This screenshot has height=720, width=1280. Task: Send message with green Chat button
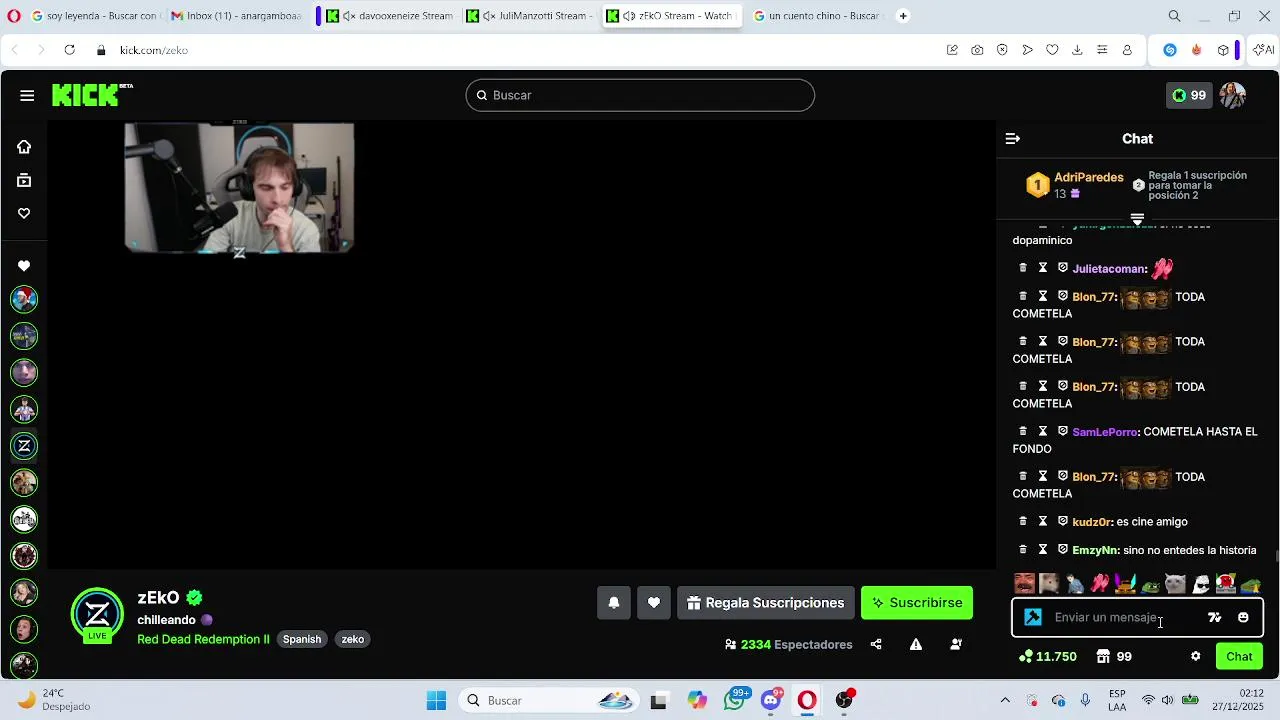(x=1239, y=657)
